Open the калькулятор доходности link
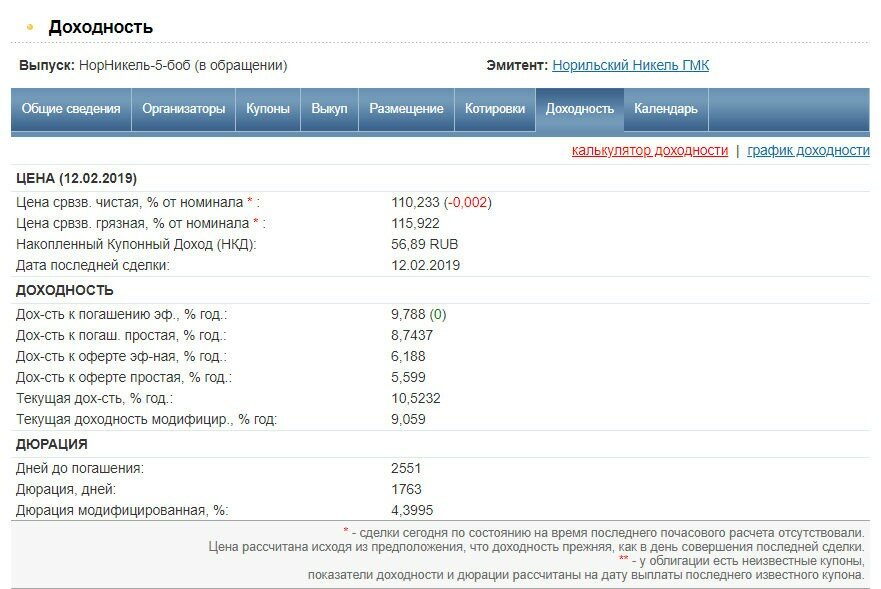This screenshot has width=881, height=589. [649, 150]
